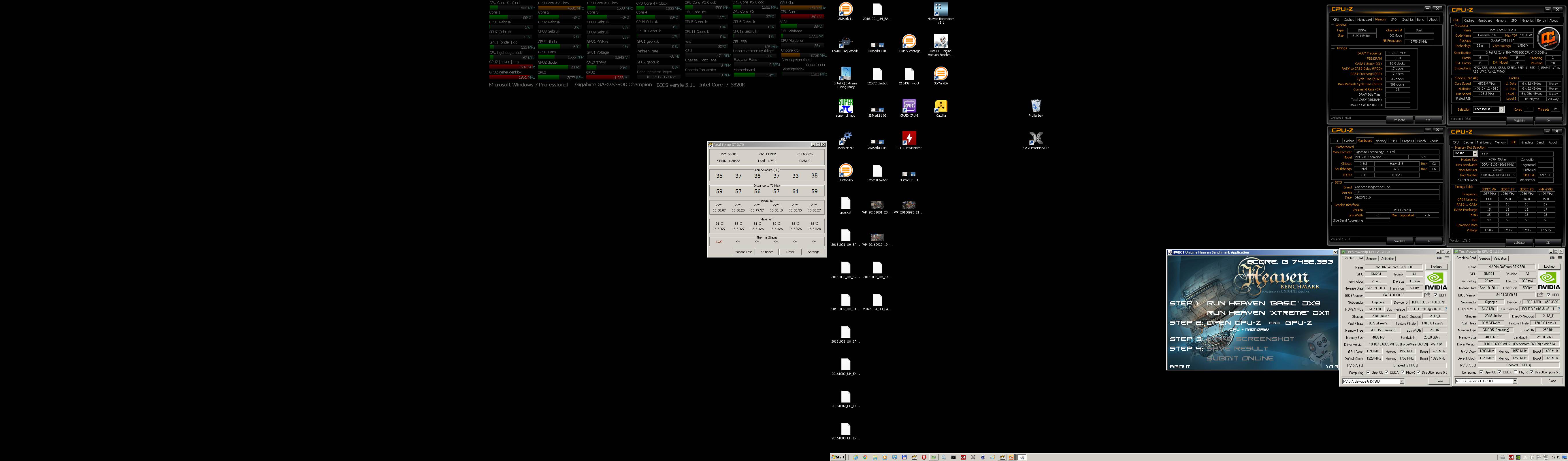The width and height of the screenshot is (1568, 461).
Task: Switch to Sensors tab in left GPU-Z window
Action: coord(1372,258)
